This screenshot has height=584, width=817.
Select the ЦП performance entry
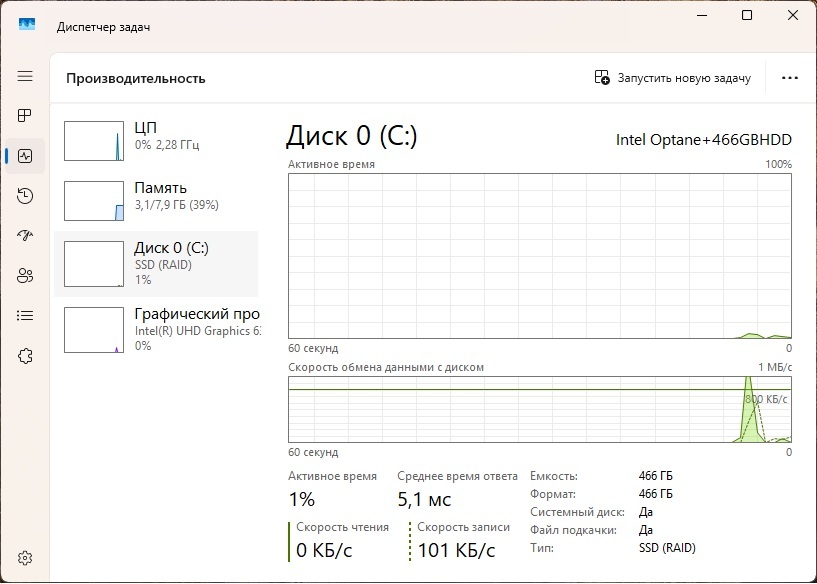[158, 138]
